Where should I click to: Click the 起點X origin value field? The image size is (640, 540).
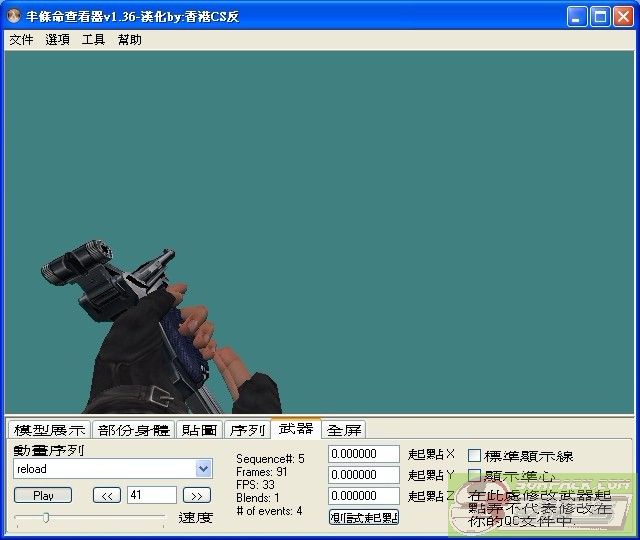[x=363, y=454]
